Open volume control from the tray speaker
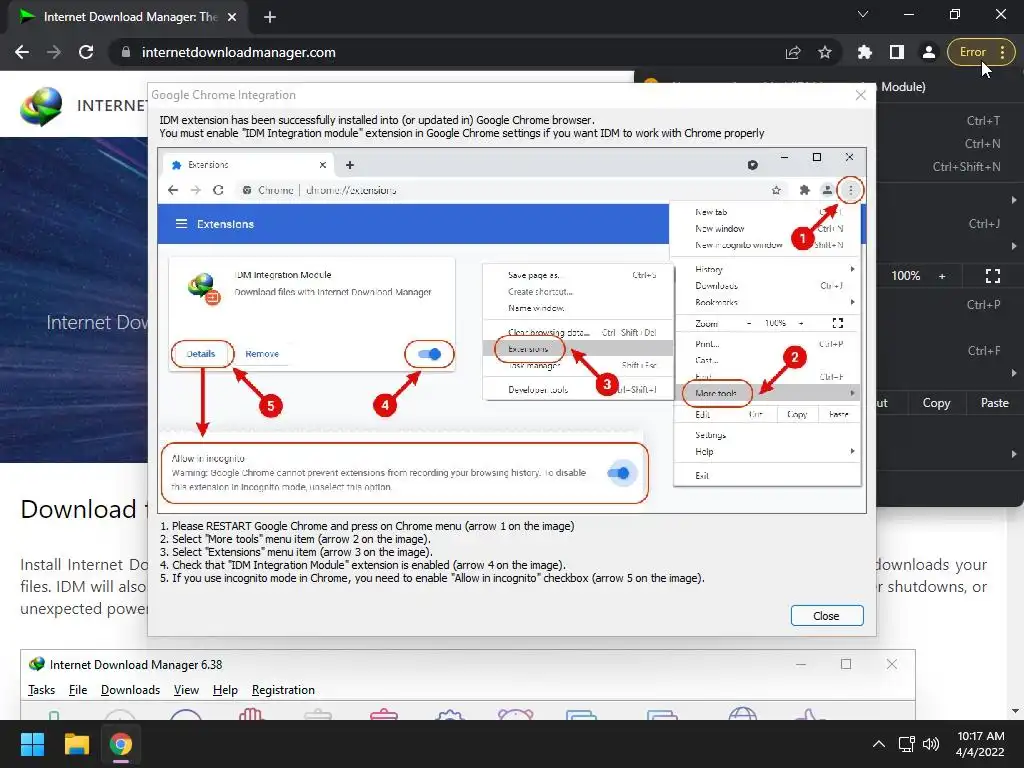This screenshot has width=1024, height=768. (931, 744)
